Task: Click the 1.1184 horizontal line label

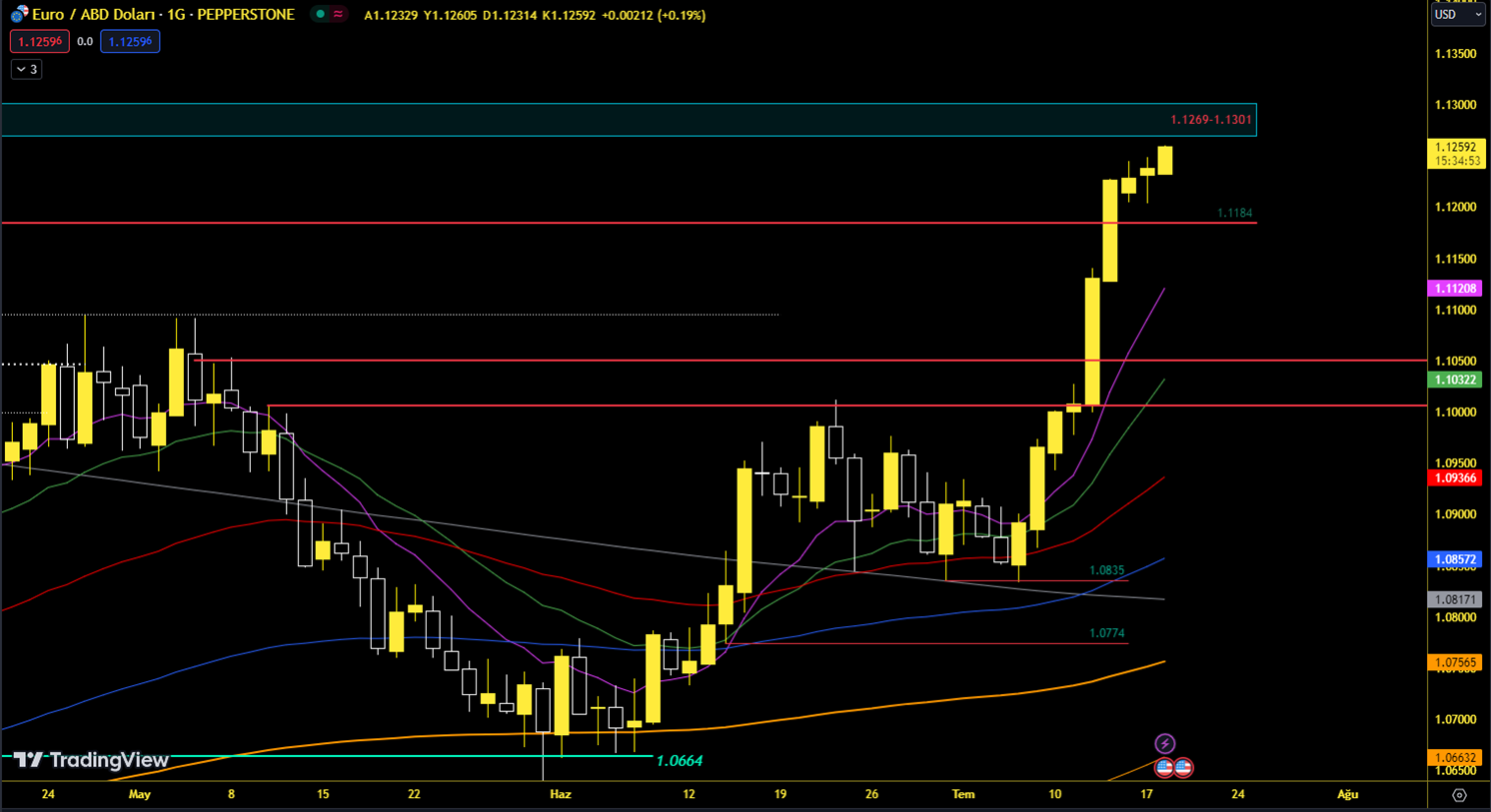Action: (1234, 213)
